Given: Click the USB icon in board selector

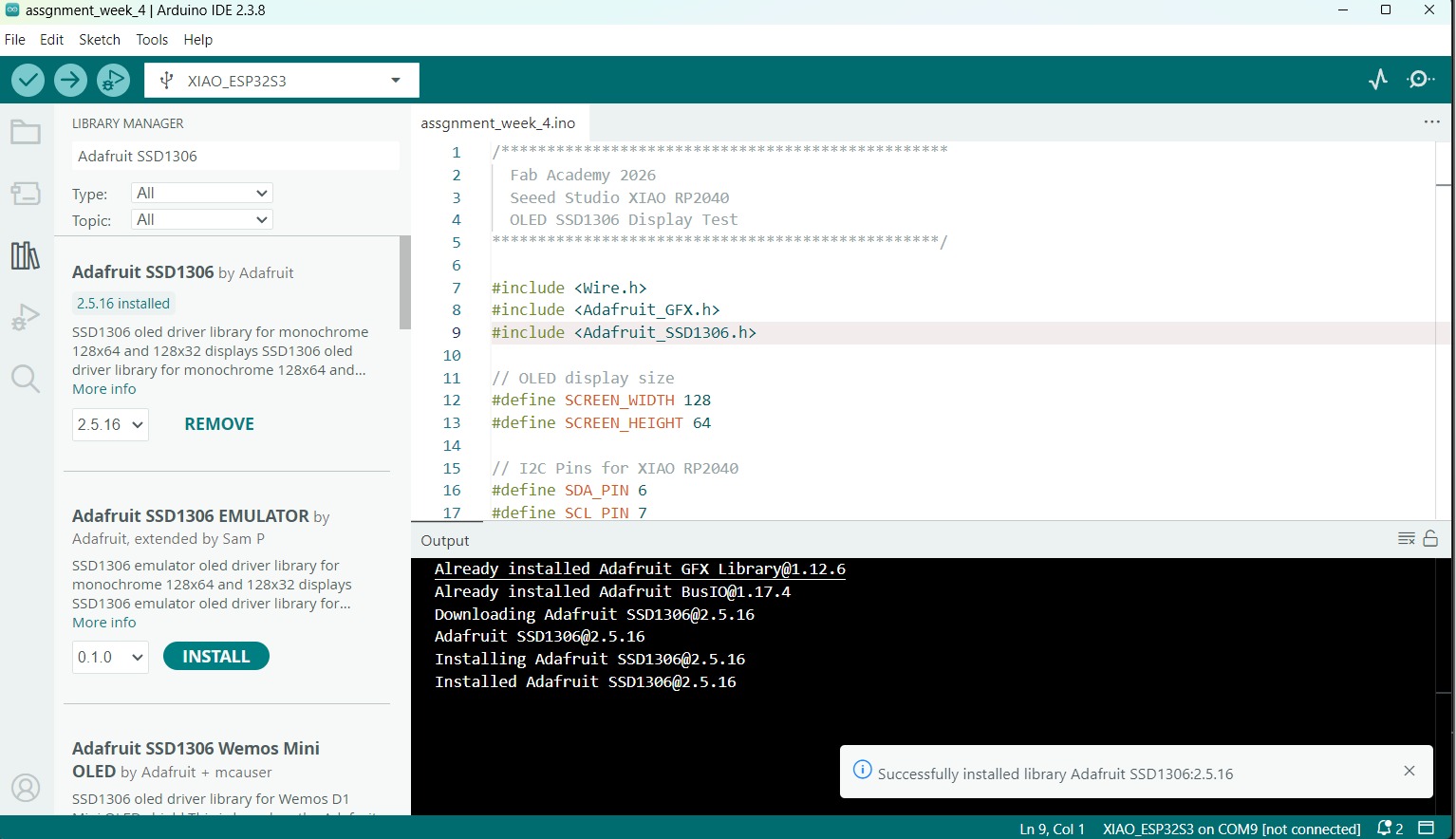Looking at the screenshot, I should click(167, 81).
